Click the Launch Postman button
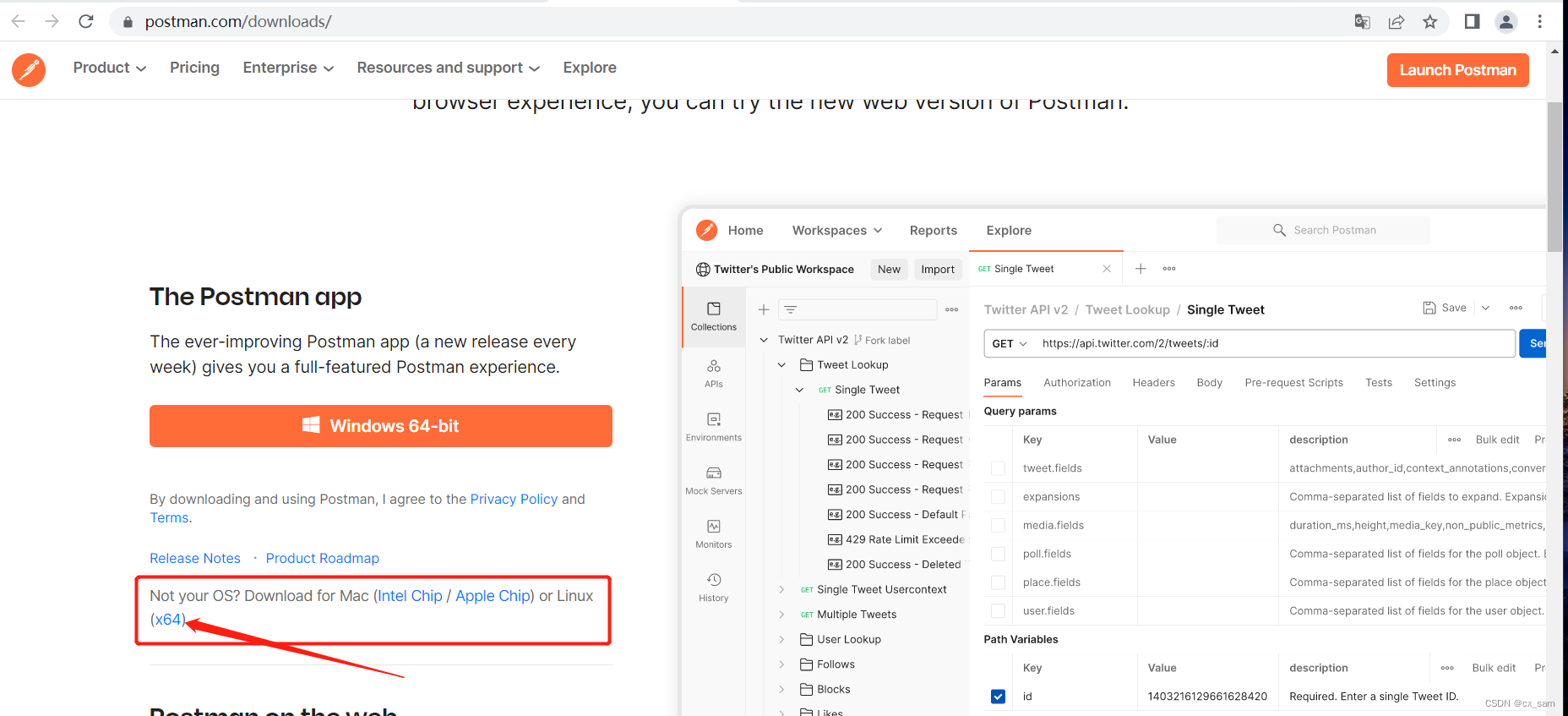Viewport: 1568px width, 716px height. tap(1458, 70)
